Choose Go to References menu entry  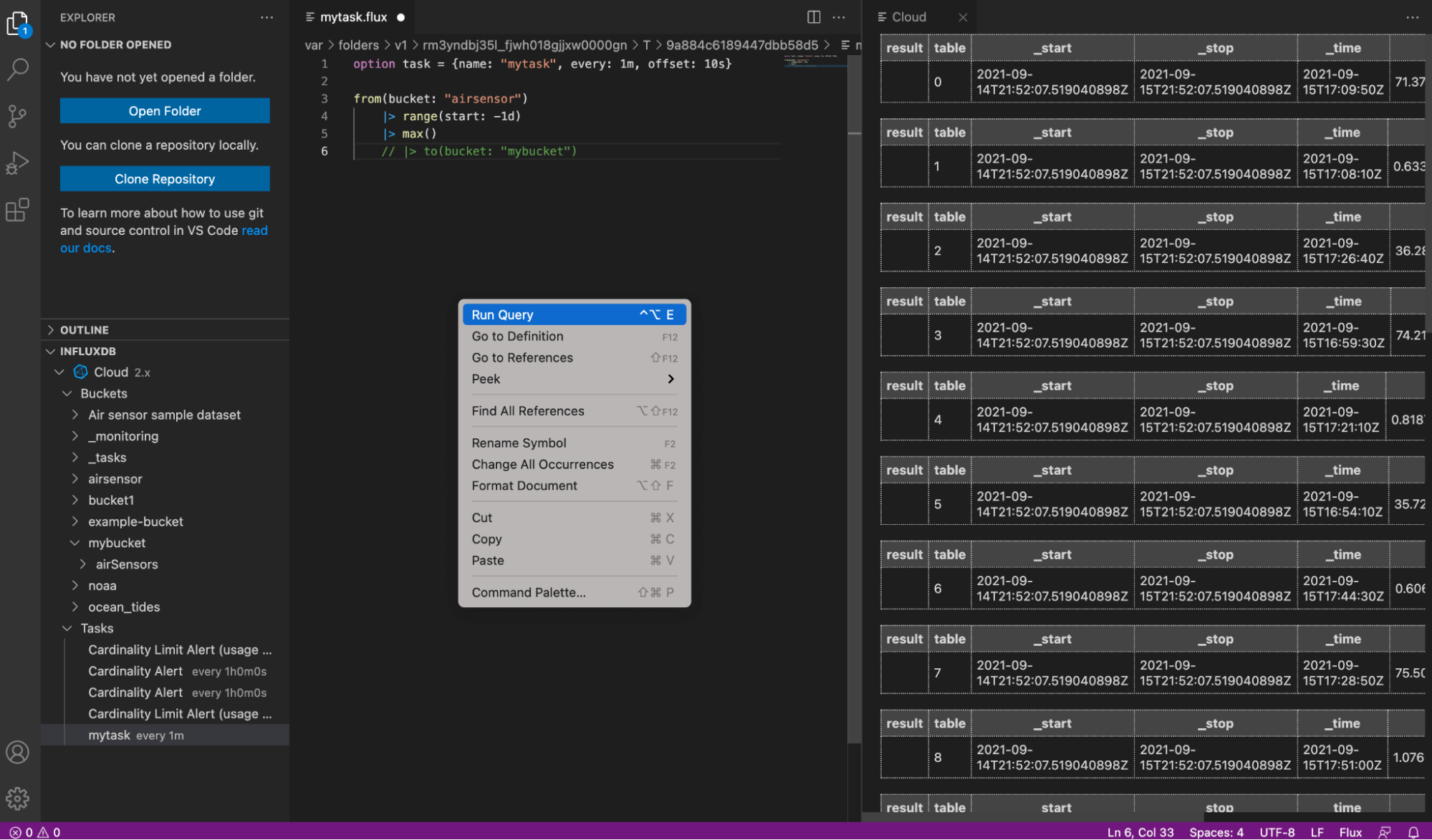574,358
